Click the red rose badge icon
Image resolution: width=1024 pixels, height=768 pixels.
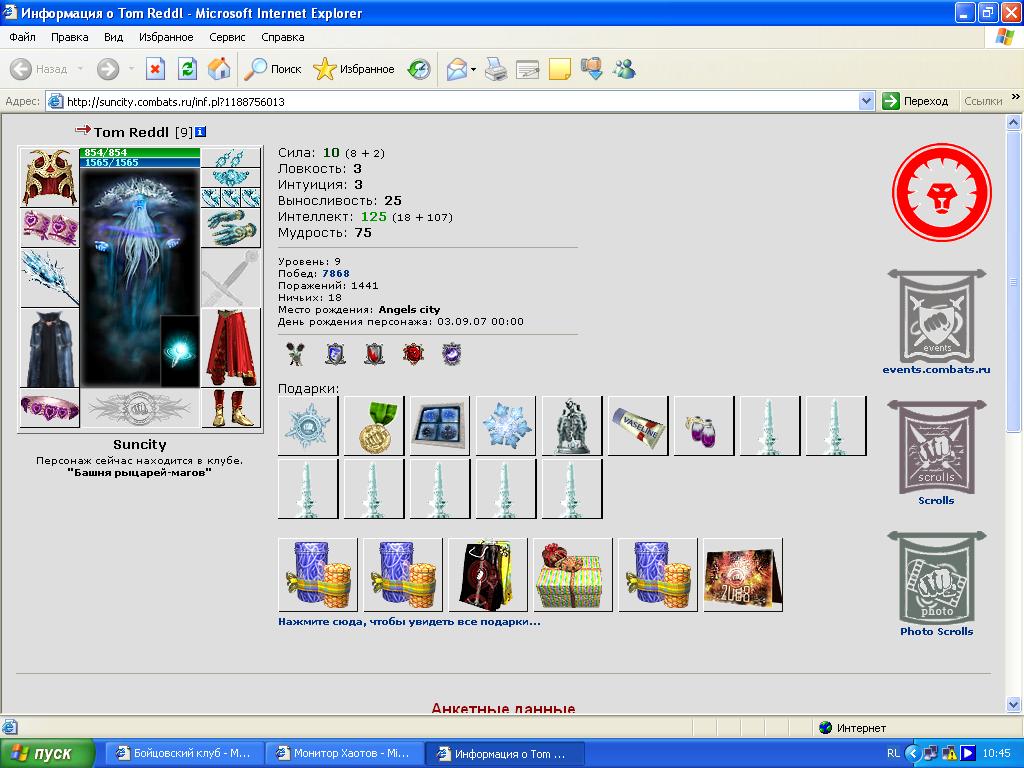[413, 354]
